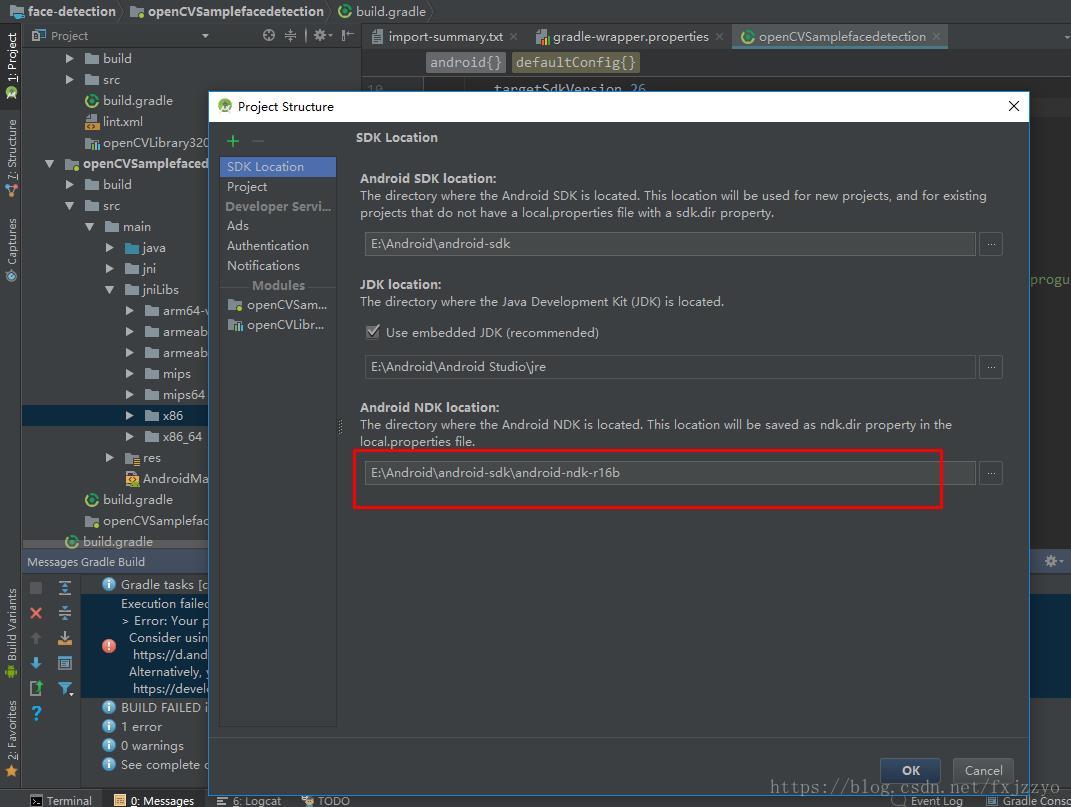This screenshot has height=807, width=1071.
Task: Close the gradle-wrapper.properties tab
Action: tap(719, 37)
